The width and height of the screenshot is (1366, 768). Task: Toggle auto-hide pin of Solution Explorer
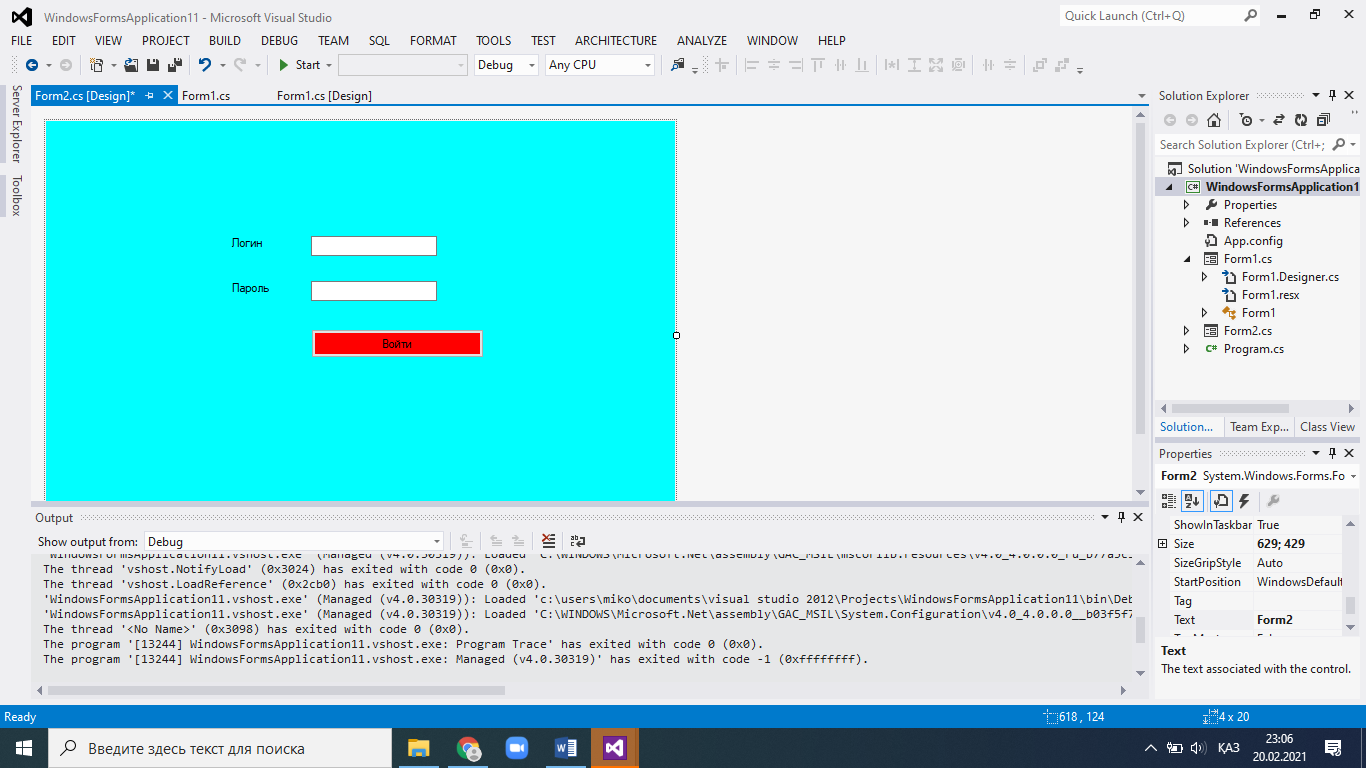coord(1332,96)
